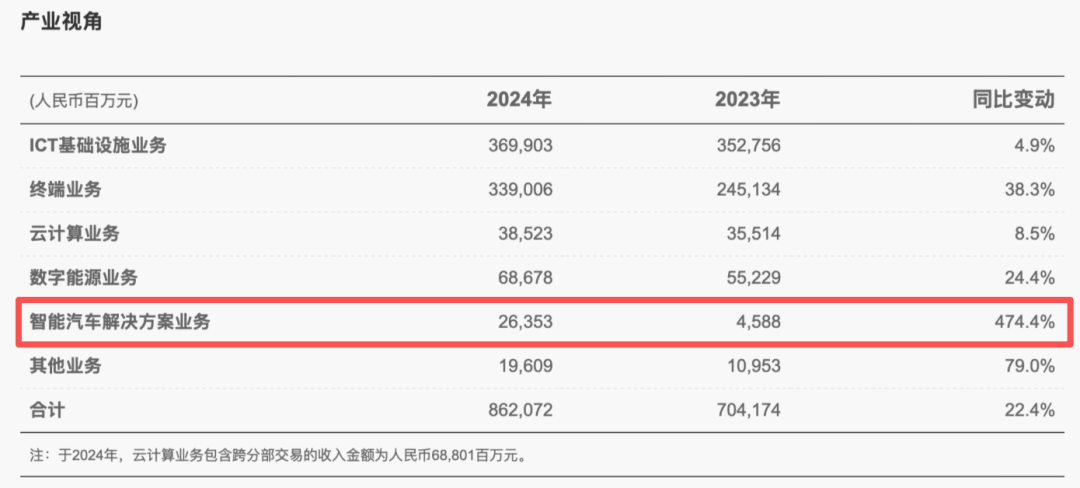Click the 产业视角 section heading
This screenshot has width=1080, height=488.
click(x=61, y=22)
